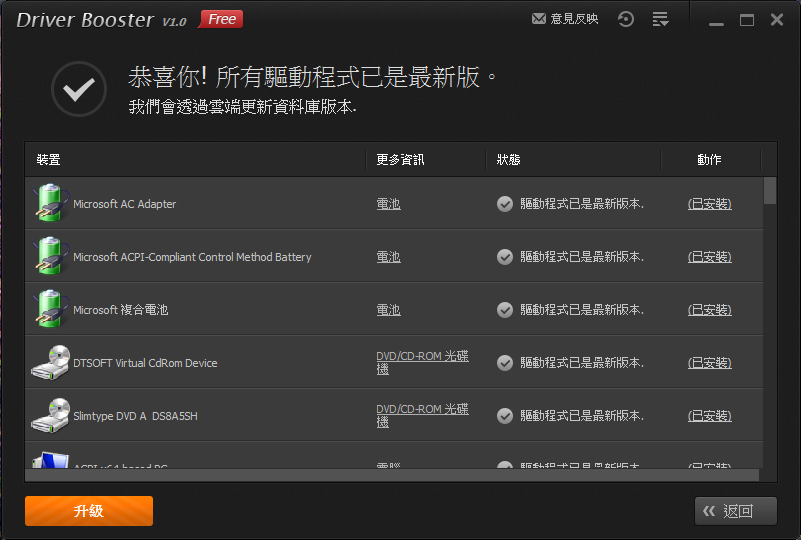Image resolution: width=801 pixels, height=540 pixels.
Task: Select the Microsoft AC Adapter device name
Action: click(x=125, y=204)
